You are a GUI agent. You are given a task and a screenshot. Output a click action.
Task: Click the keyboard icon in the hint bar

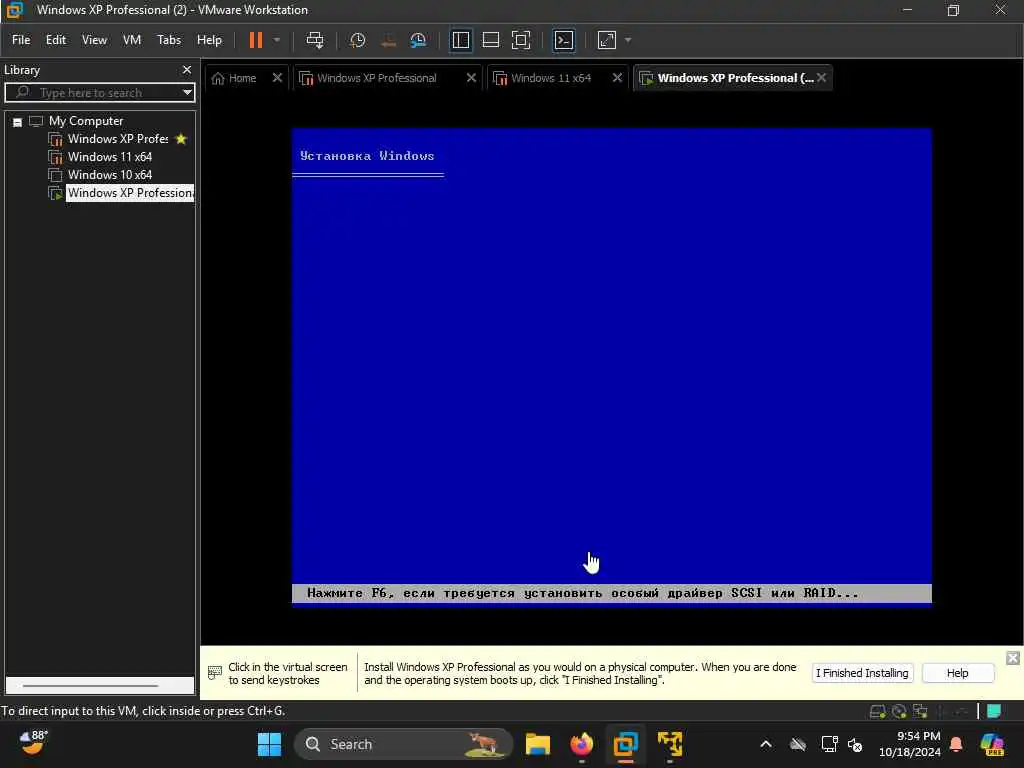point(214,672)
